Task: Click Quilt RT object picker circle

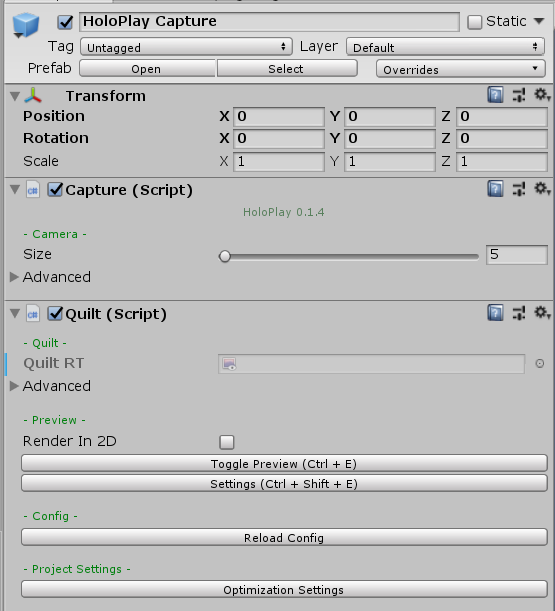Action: [x=539, y=364]
